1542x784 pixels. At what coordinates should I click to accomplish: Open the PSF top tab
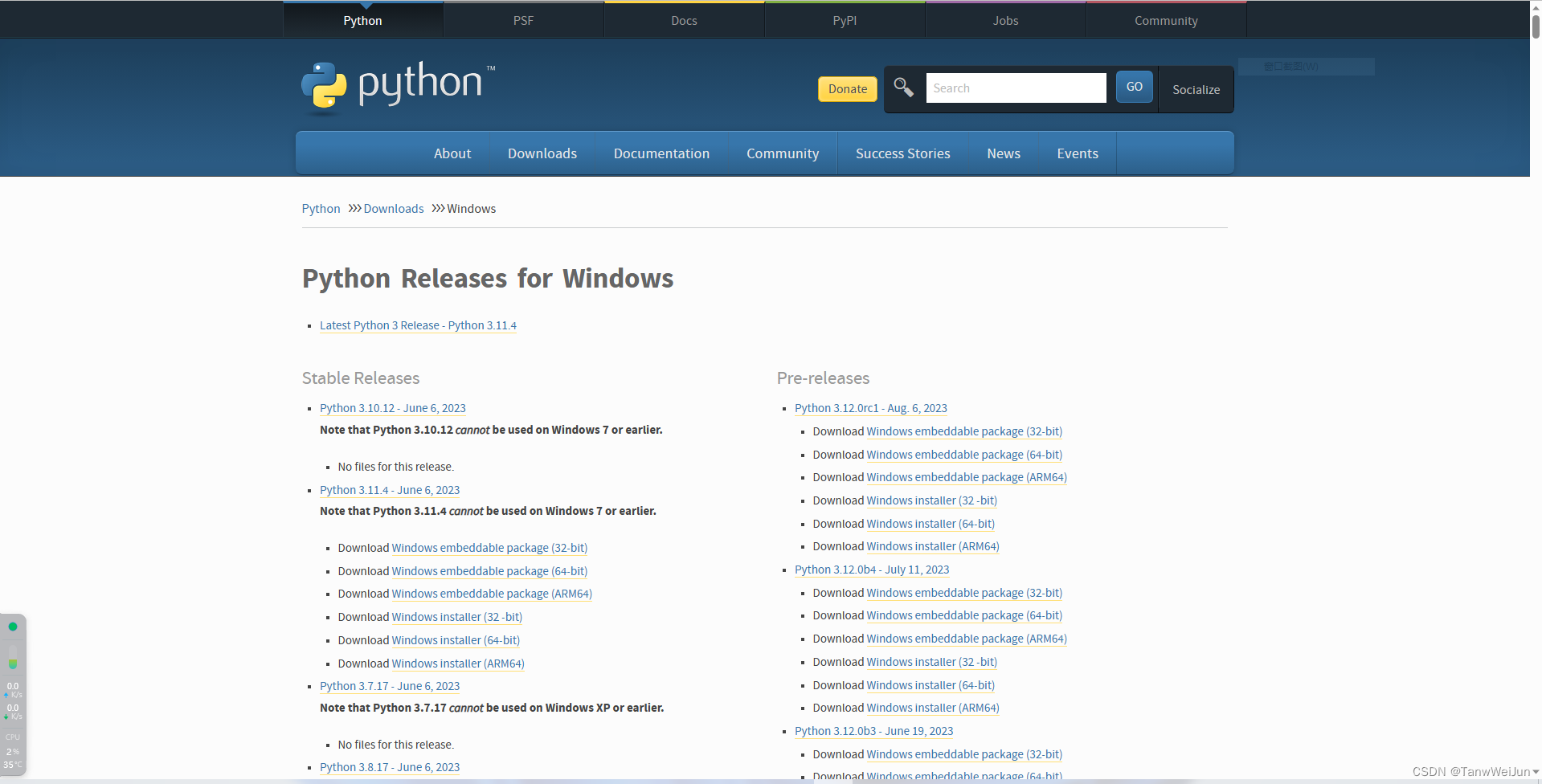click(523, 21)
